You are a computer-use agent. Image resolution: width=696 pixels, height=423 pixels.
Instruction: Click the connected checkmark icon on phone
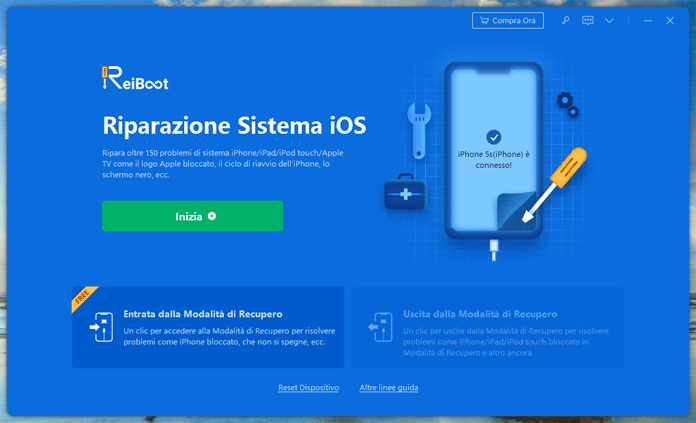point(494,137)
